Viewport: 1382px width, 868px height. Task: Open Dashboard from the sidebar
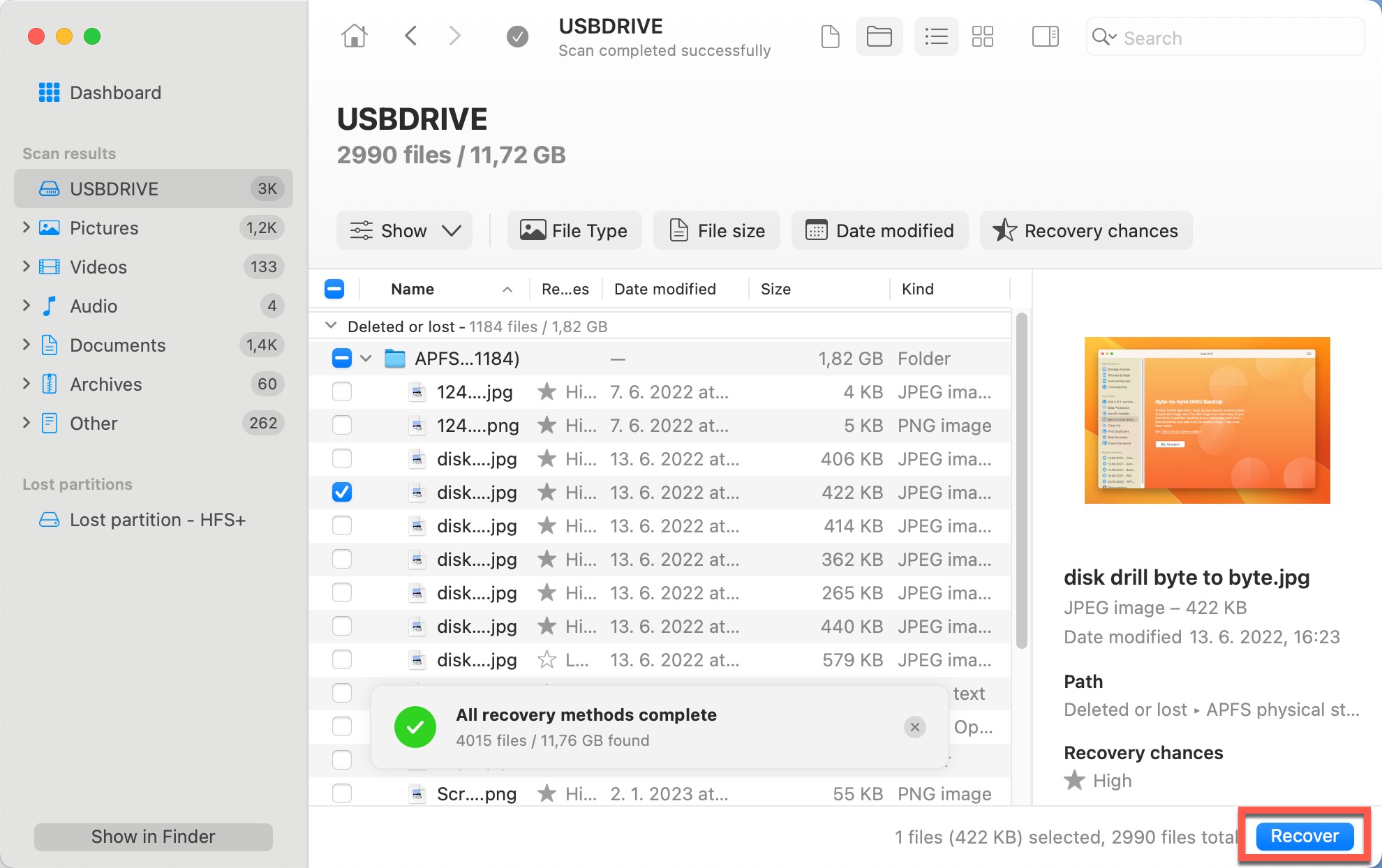pyautogui.click(x=115, y=93)
